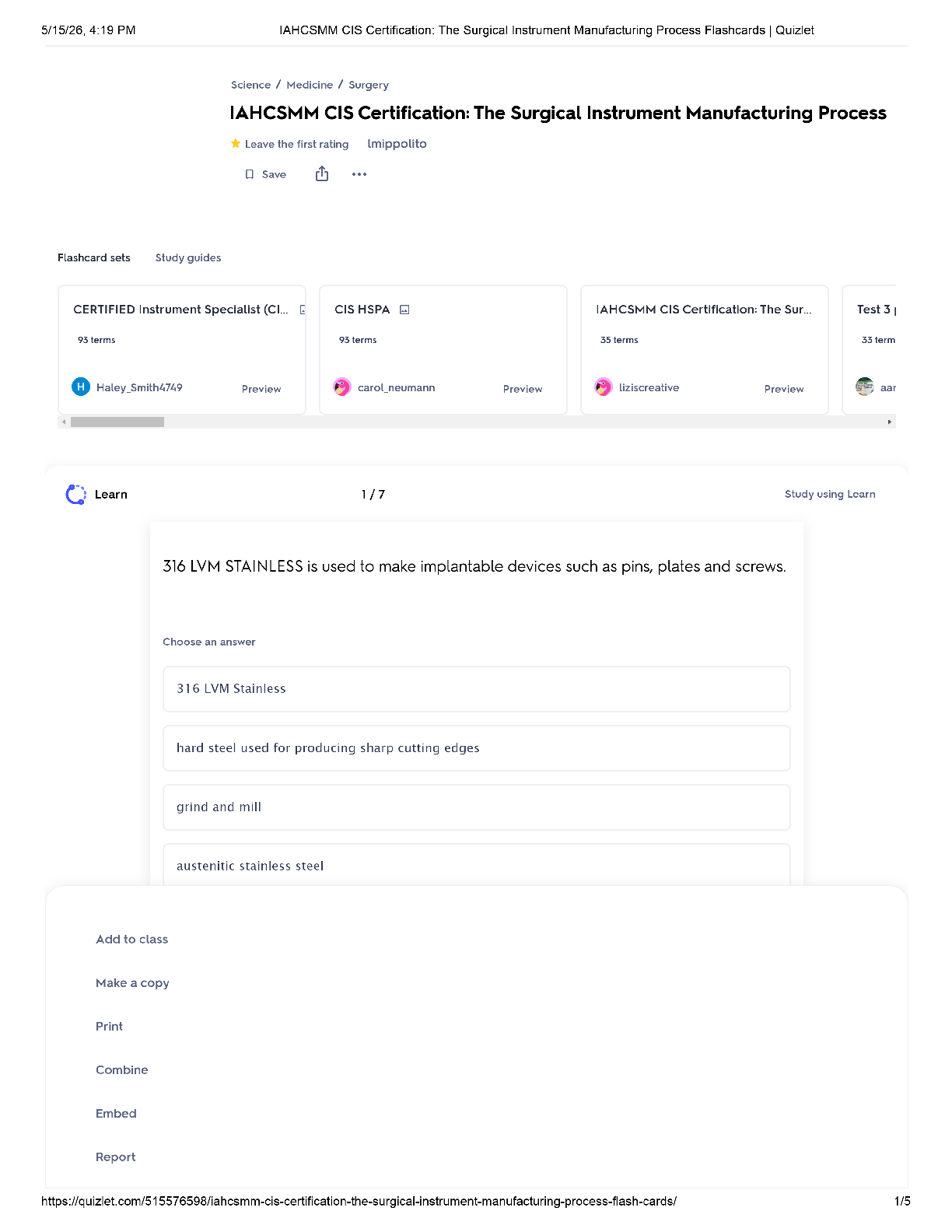Choose answer grind and mill
This screenshot has width=952, height=1232.
click(477, 807)
